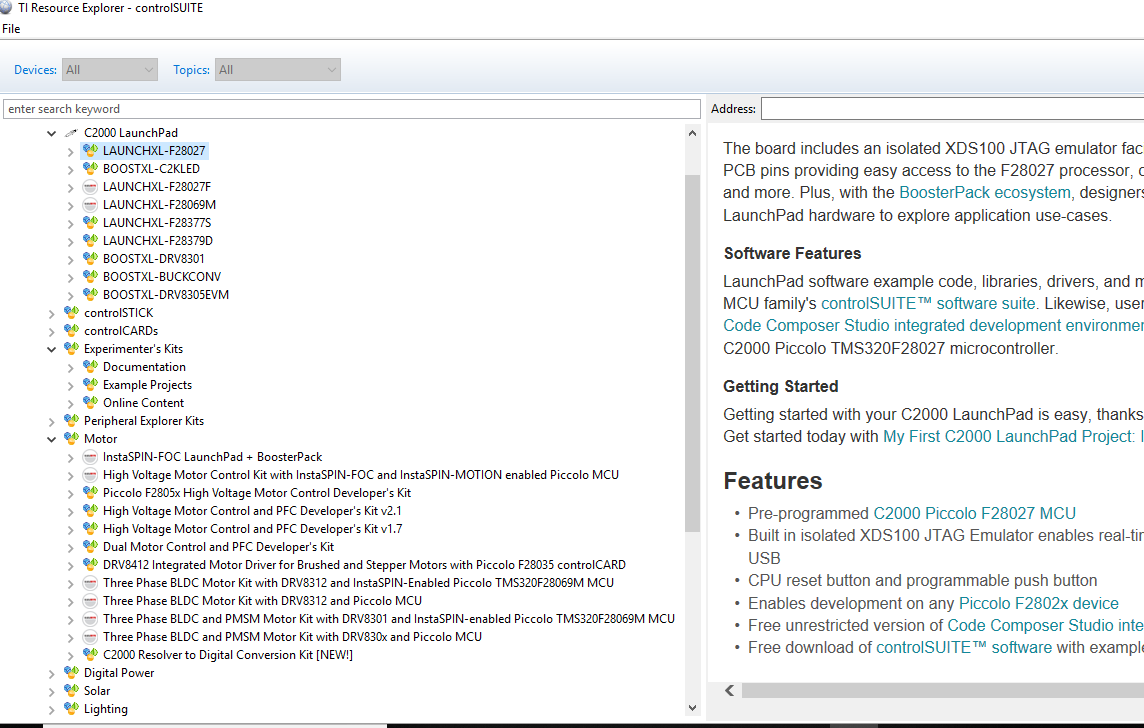
Task: Expand the Peripheral Explorer Kits node
Action: click(x=51, y=422)
